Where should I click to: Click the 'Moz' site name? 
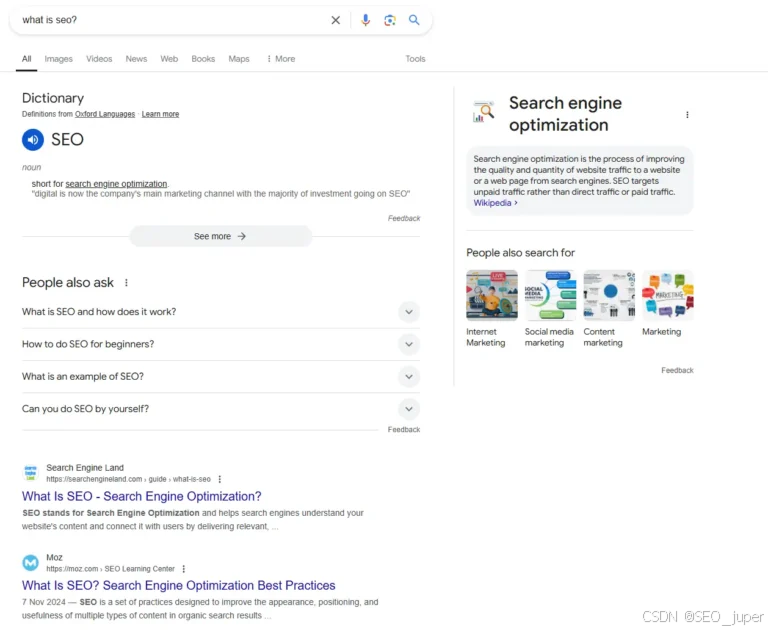tap(54, 557)
